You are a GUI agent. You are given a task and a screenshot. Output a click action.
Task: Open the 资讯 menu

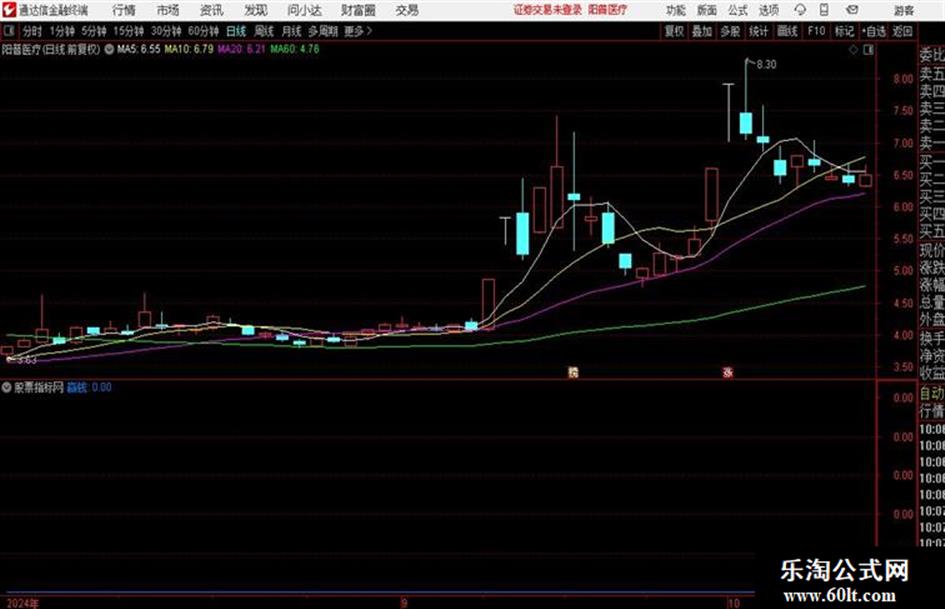211,10
